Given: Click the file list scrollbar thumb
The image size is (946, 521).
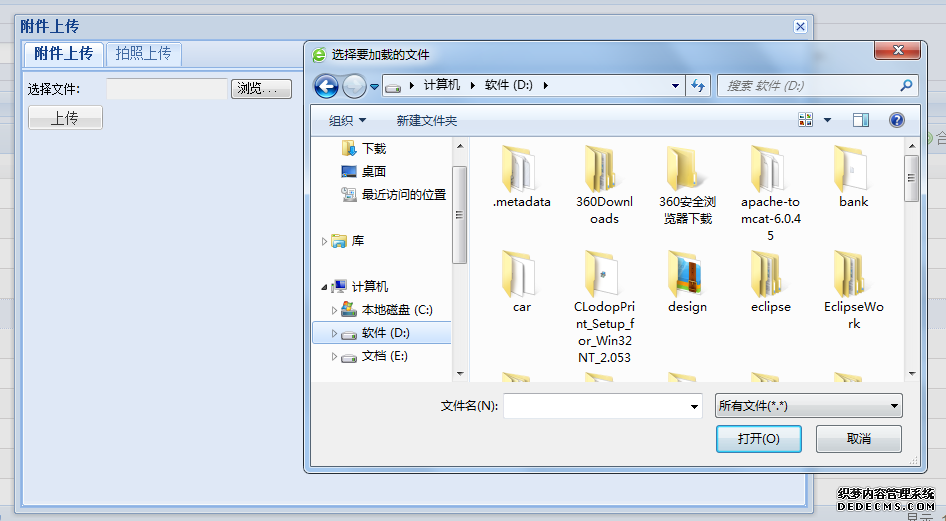Looking at the screenshot, I should pos(912,178).
